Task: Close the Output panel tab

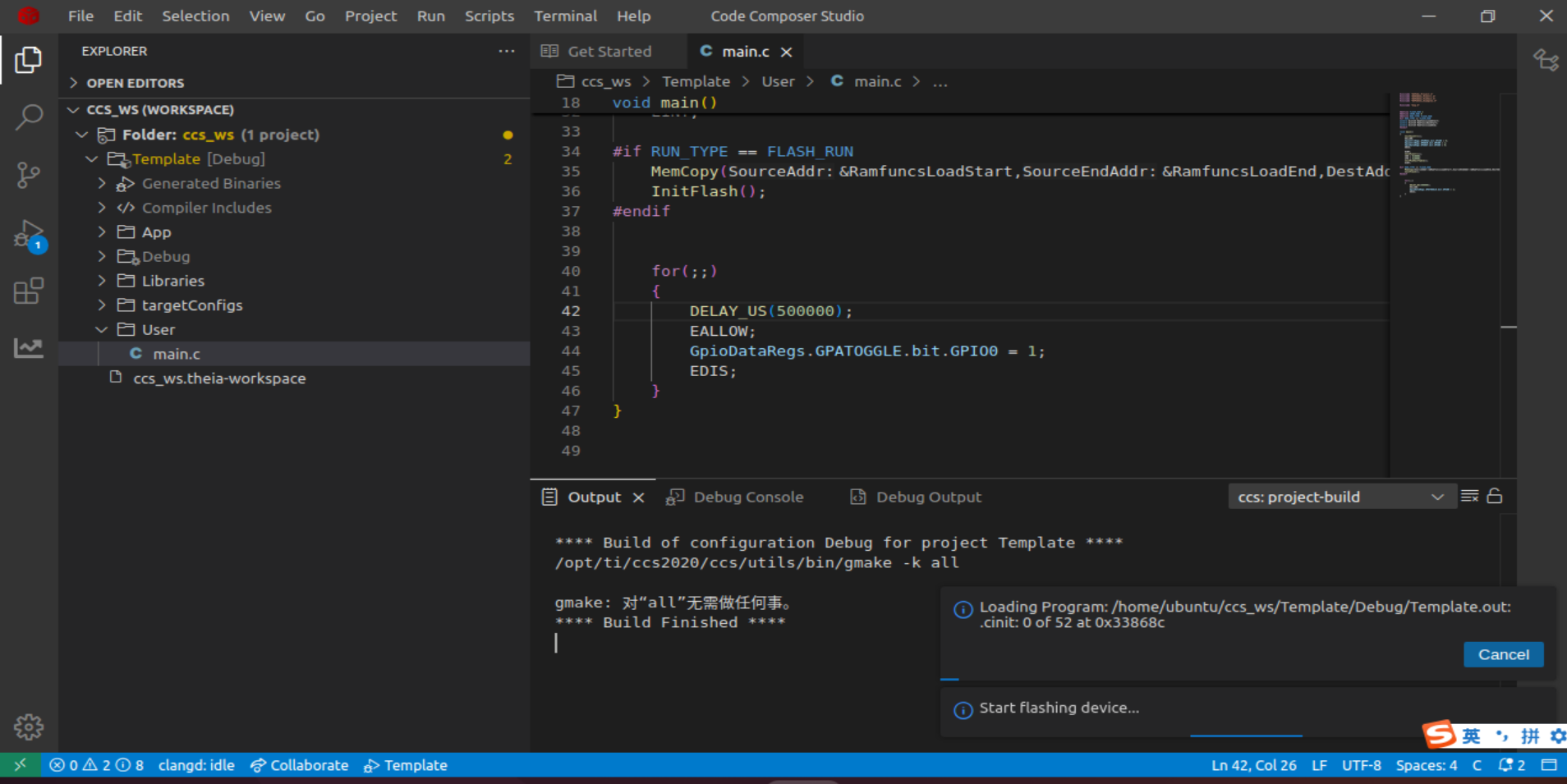Action: click(638, 497)
